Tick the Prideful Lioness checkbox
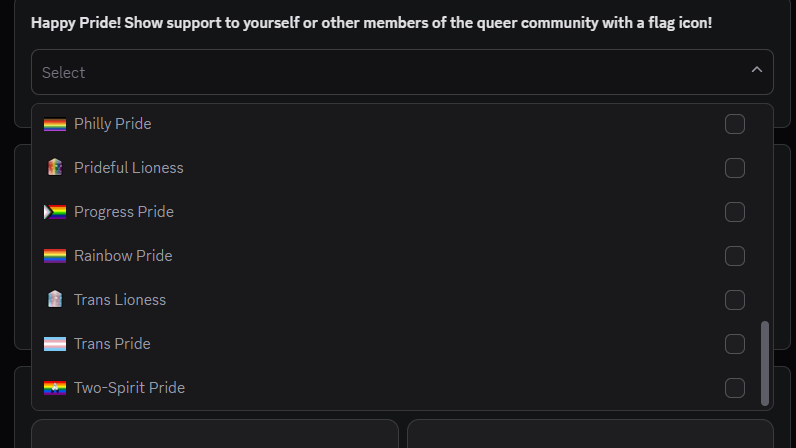796x448 pixels. (735, 168)
